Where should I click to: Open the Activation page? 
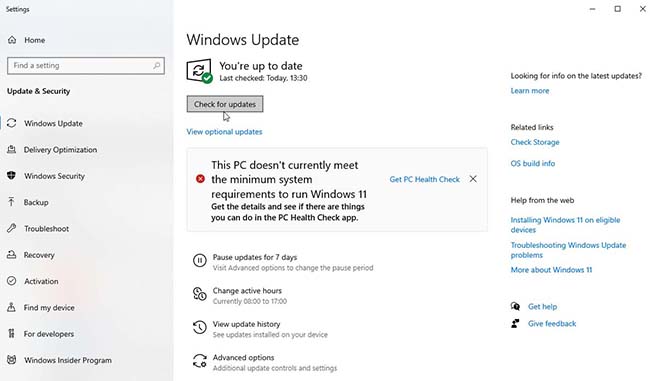coord(41,281)
